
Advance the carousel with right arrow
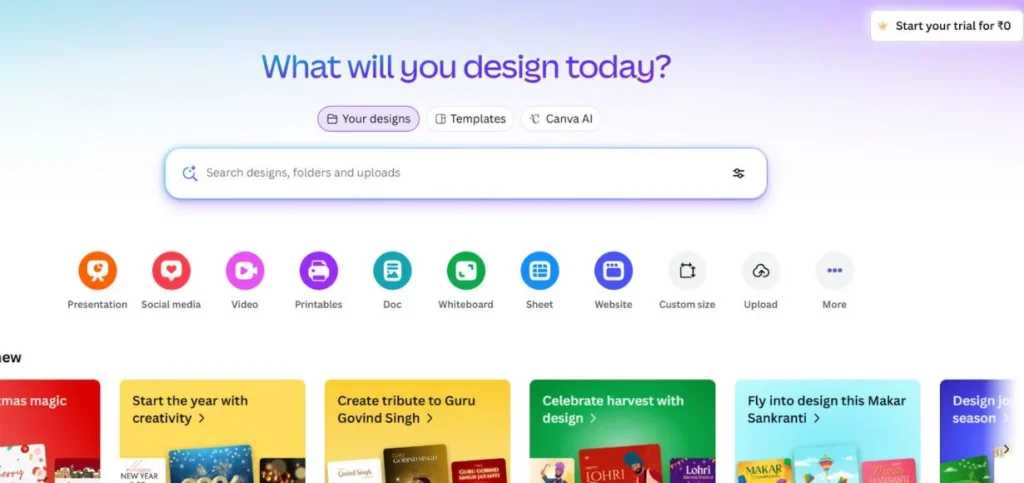(1006, 449)
